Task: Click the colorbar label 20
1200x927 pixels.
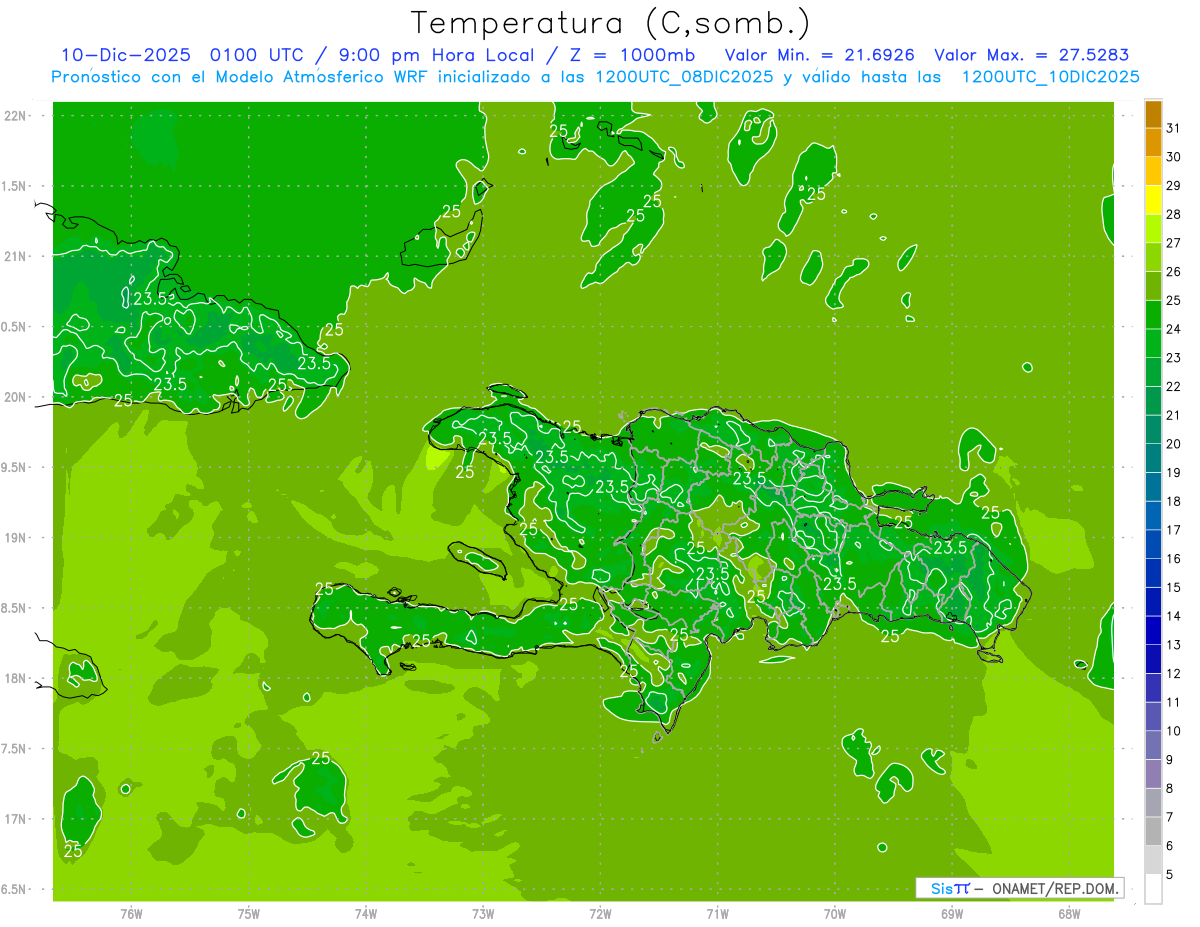Action: (x=1173, y=444)
